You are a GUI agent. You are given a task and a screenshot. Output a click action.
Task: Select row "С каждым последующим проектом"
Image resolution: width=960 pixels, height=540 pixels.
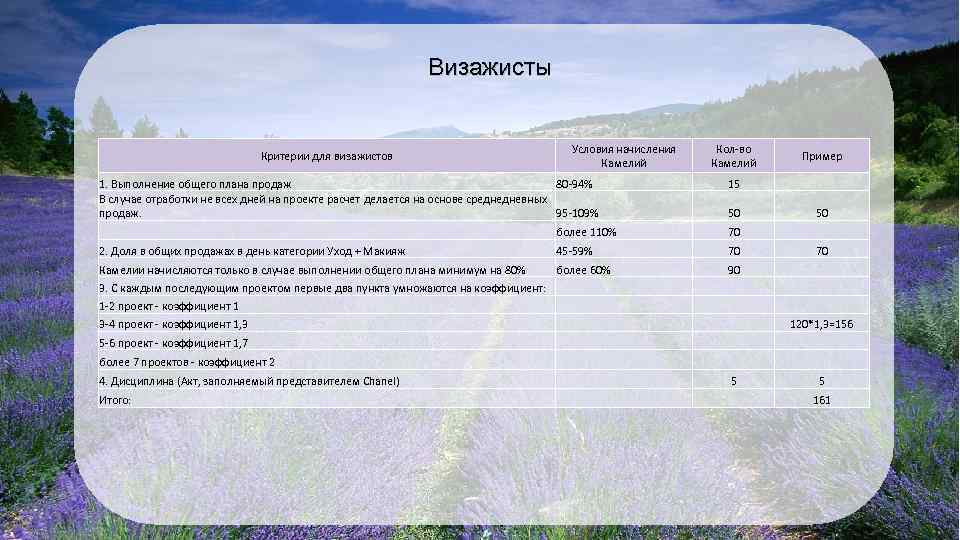[x=322, y=288]
